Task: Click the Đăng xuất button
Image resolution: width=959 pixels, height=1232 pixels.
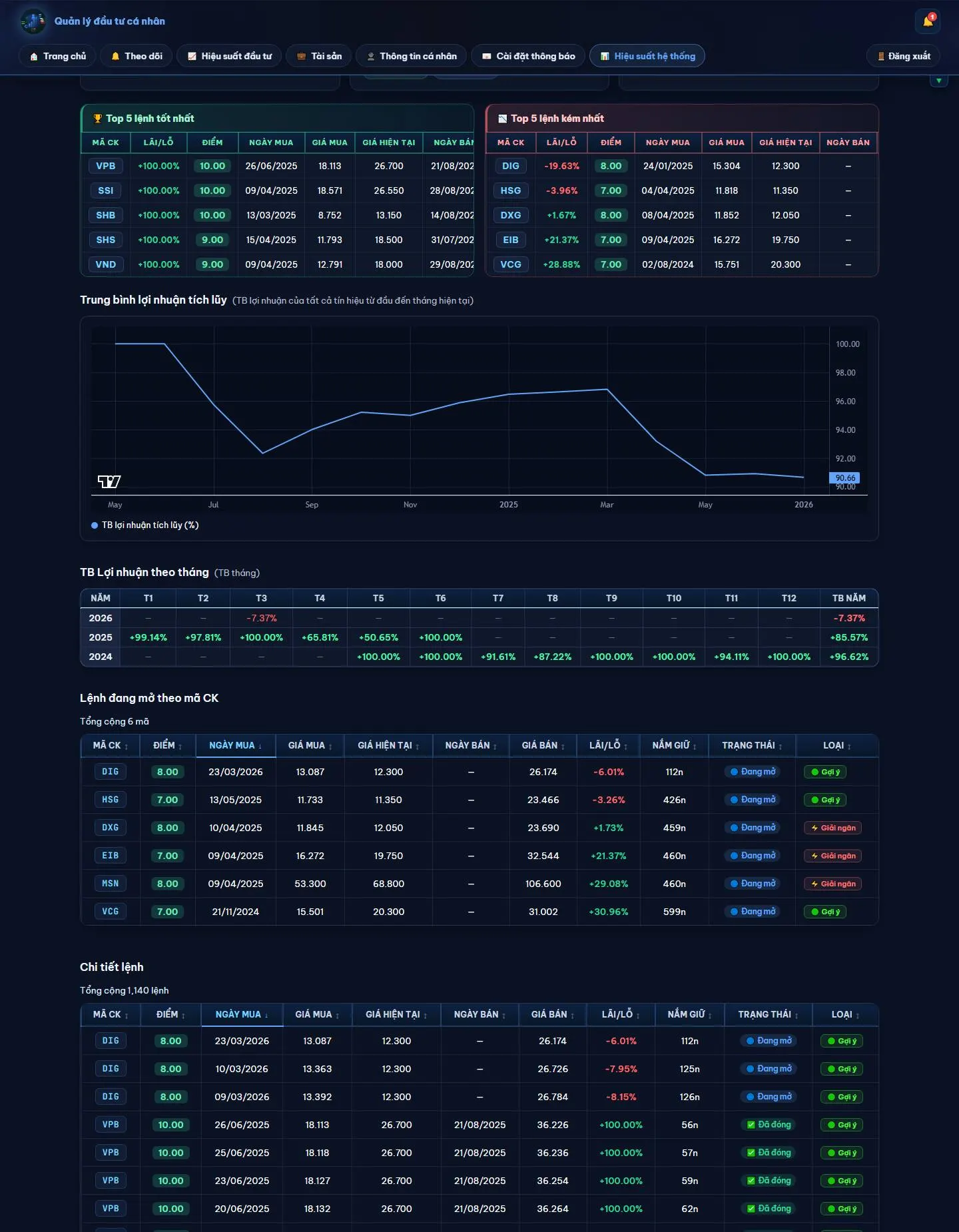Action: click(903, 56)
